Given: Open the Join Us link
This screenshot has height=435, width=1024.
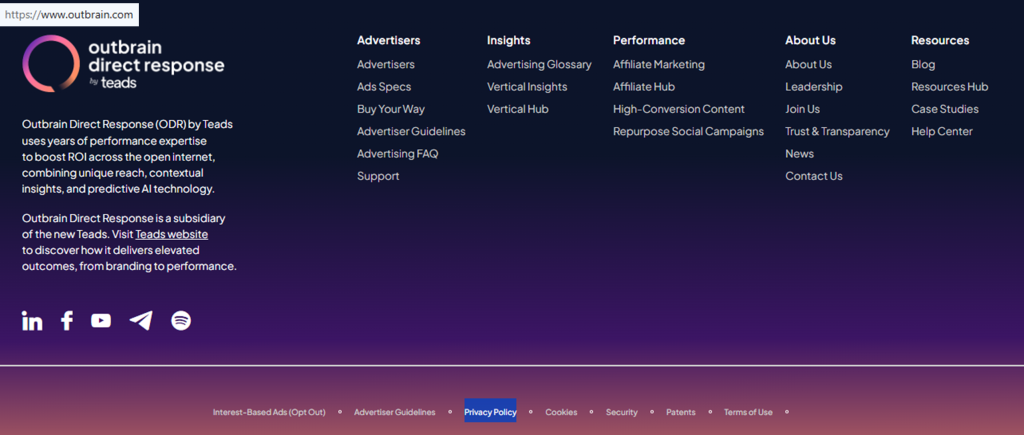Looking at the screenshot, I should click(803, 109).
